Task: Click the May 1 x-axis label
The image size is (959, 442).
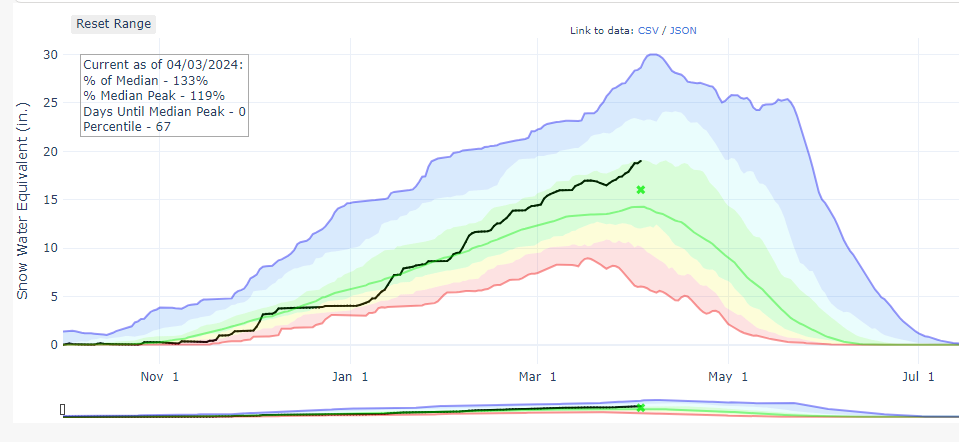Action: tap(729, 376)
